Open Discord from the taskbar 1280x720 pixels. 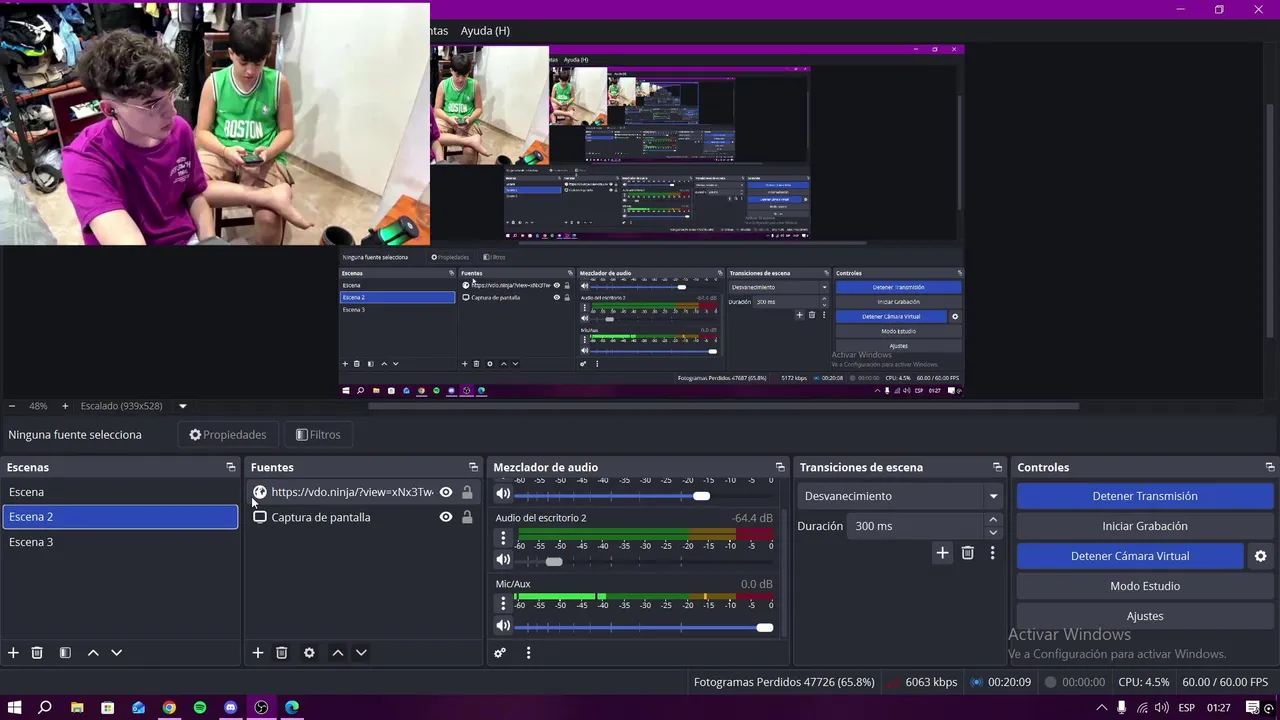click(231, 707)
